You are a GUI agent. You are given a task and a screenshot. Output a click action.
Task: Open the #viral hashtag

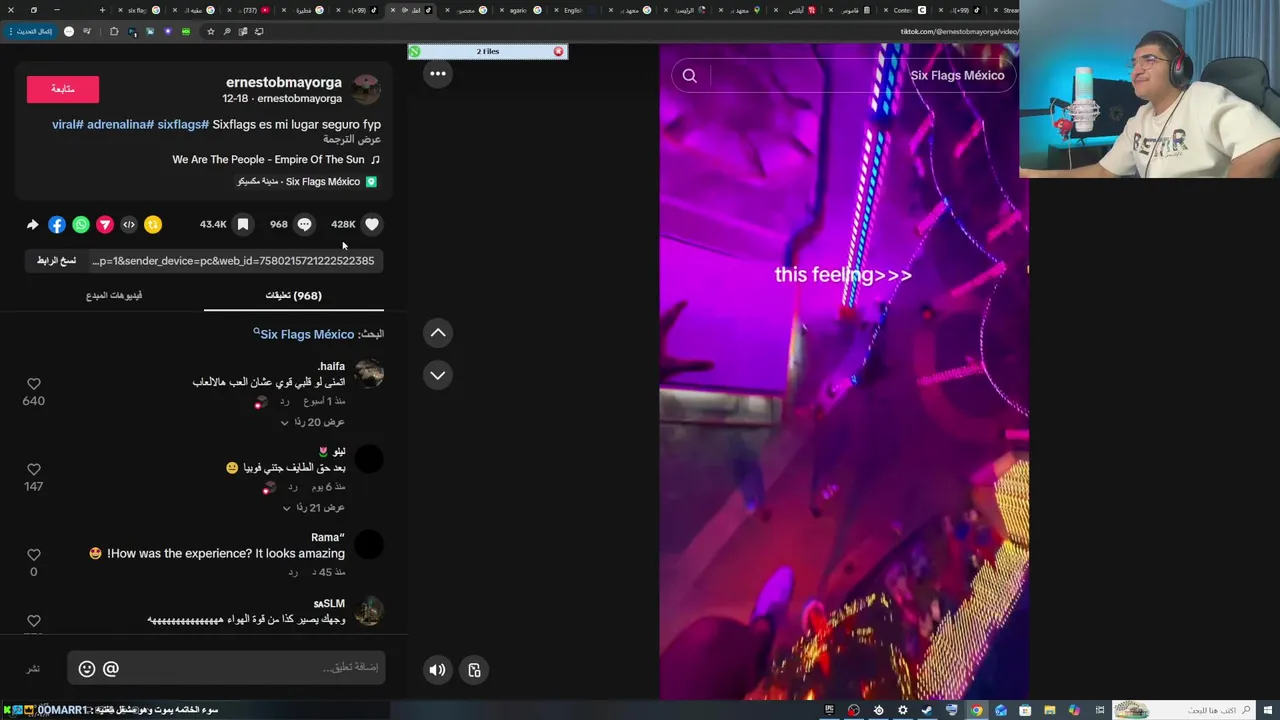tap(67, 124)
